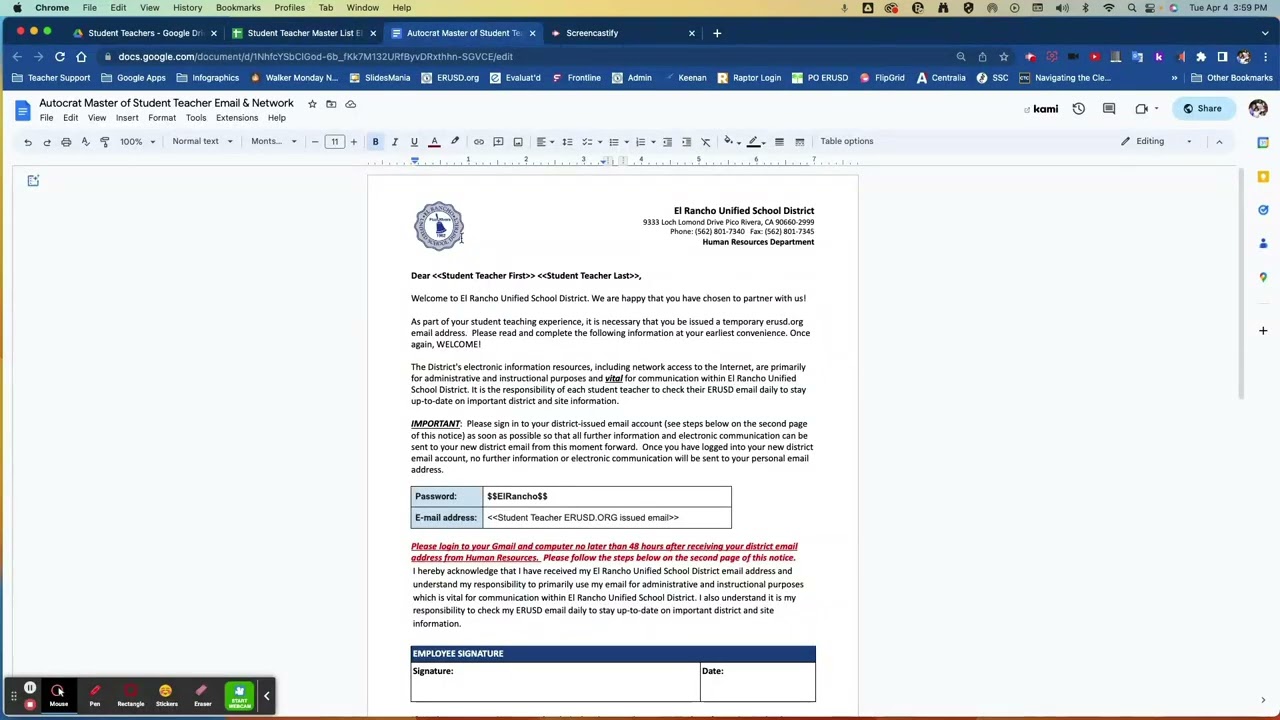Open the text alignment dropdown
This screenshot has width=1280, height=720.
click(545, 142)
